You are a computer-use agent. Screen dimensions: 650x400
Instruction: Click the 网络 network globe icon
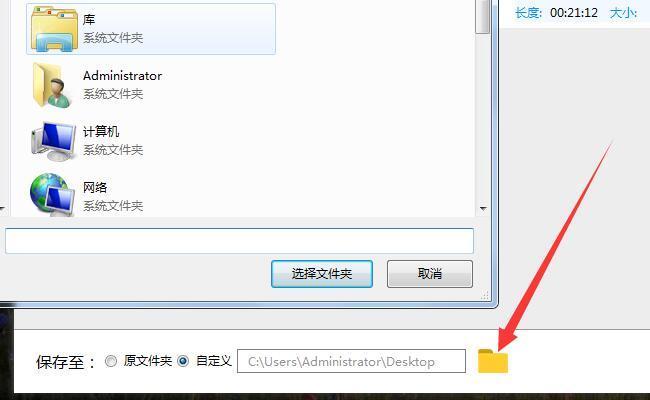click(52, 195)
